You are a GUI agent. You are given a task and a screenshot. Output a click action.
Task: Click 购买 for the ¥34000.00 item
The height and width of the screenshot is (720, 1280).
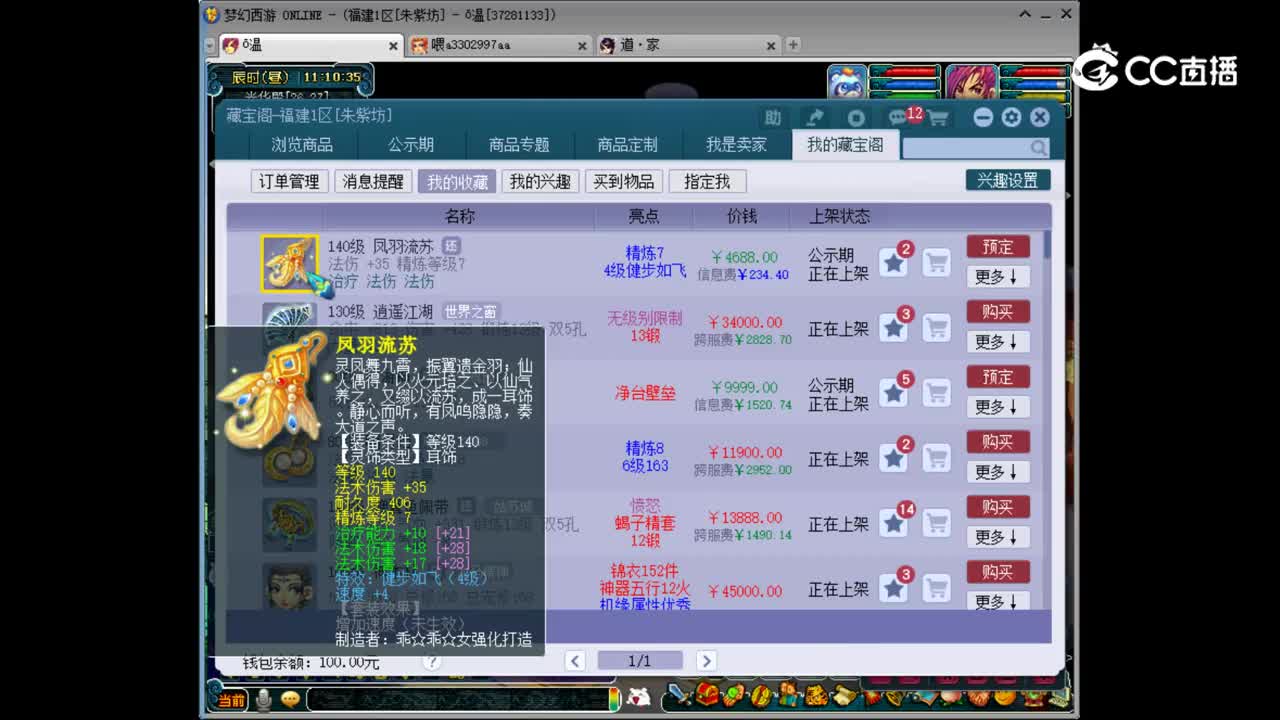point(998,311)
